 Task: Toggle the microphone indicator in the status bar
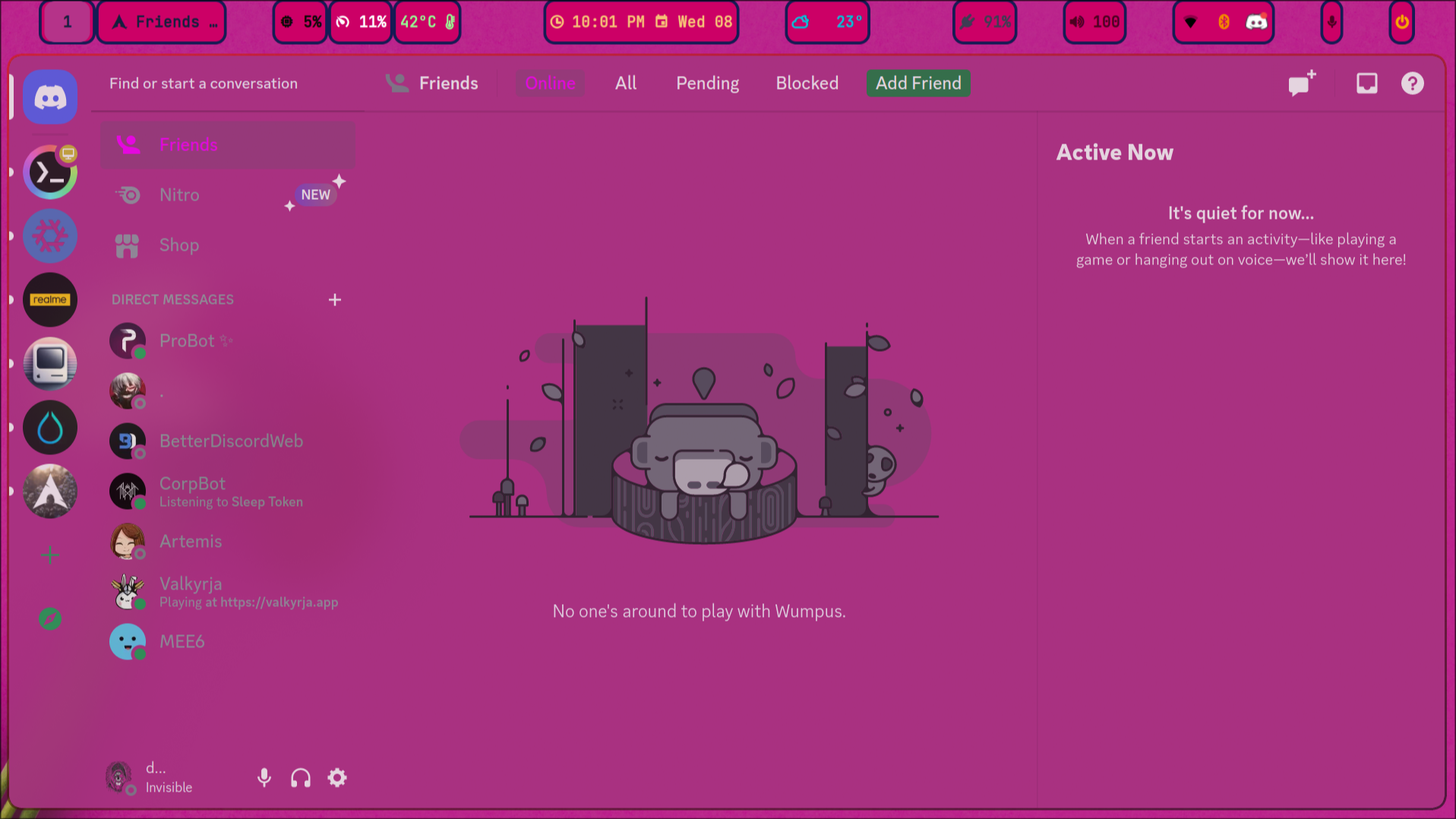(1331, 22)
